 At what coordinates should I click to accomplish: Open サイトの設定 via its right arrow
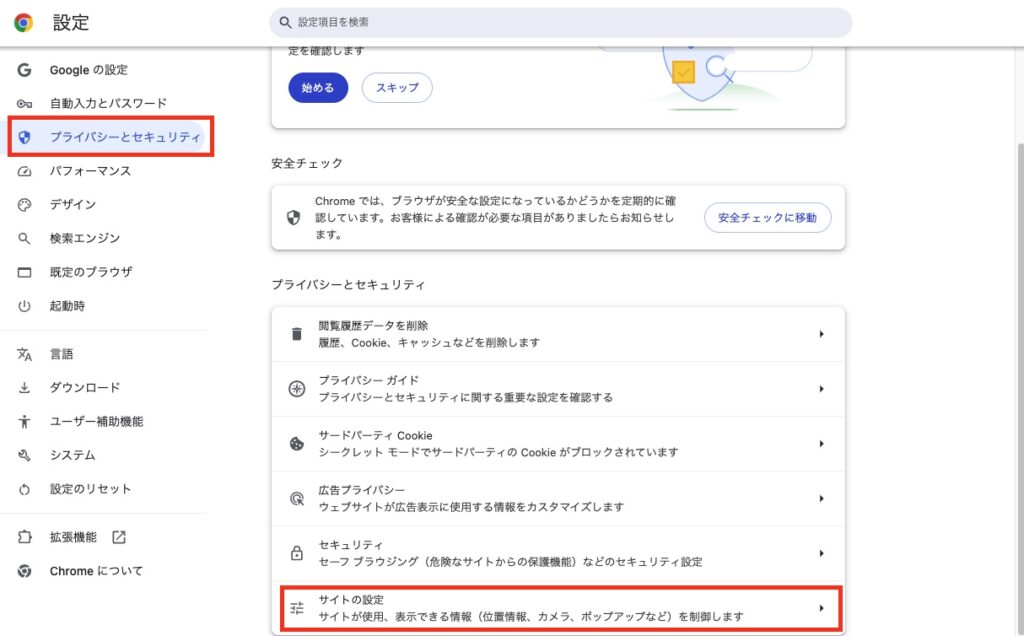point(821,608)
